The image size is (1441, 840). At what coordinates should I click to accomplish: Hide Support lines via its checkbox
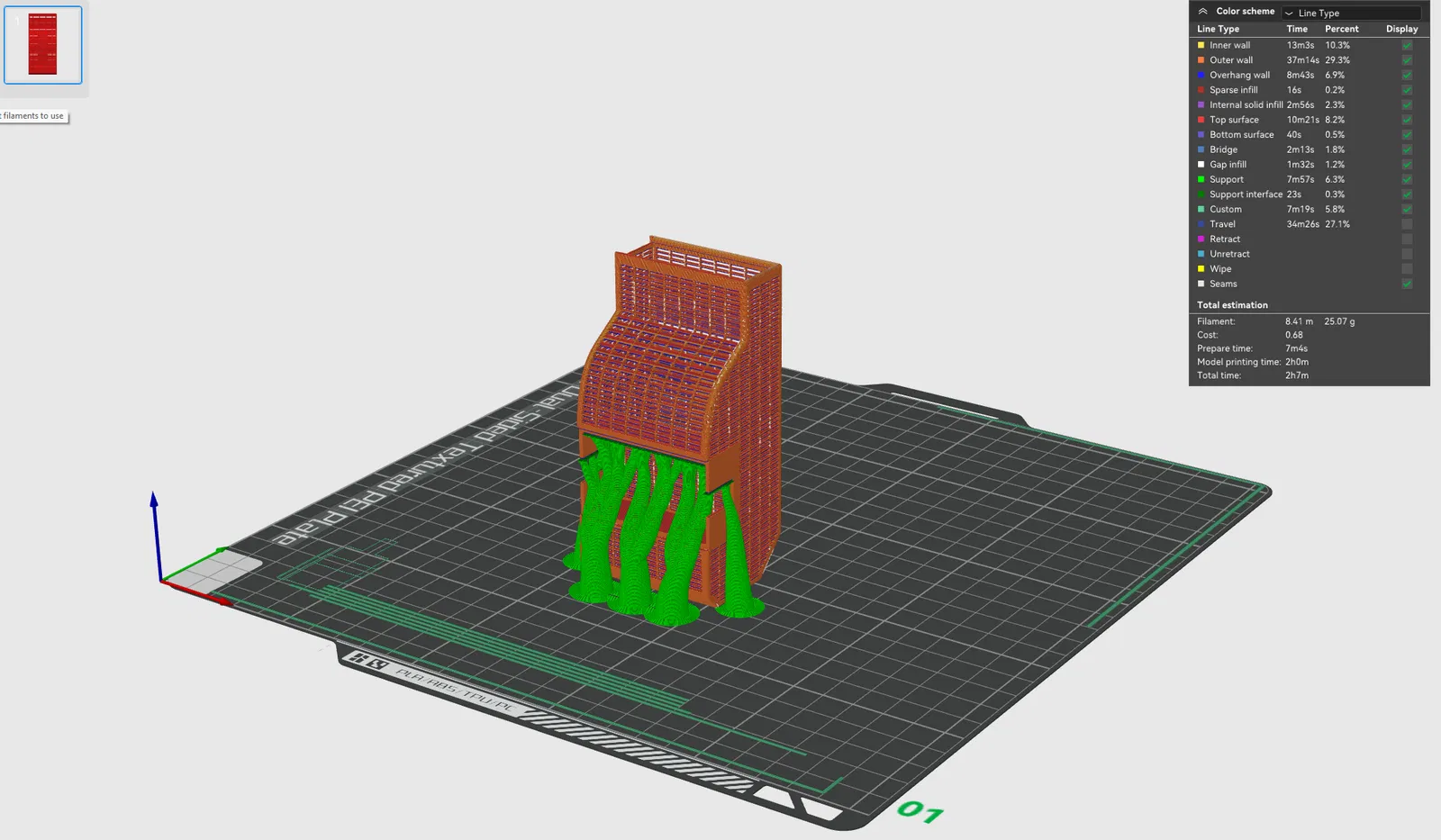tap(1407, 179)
